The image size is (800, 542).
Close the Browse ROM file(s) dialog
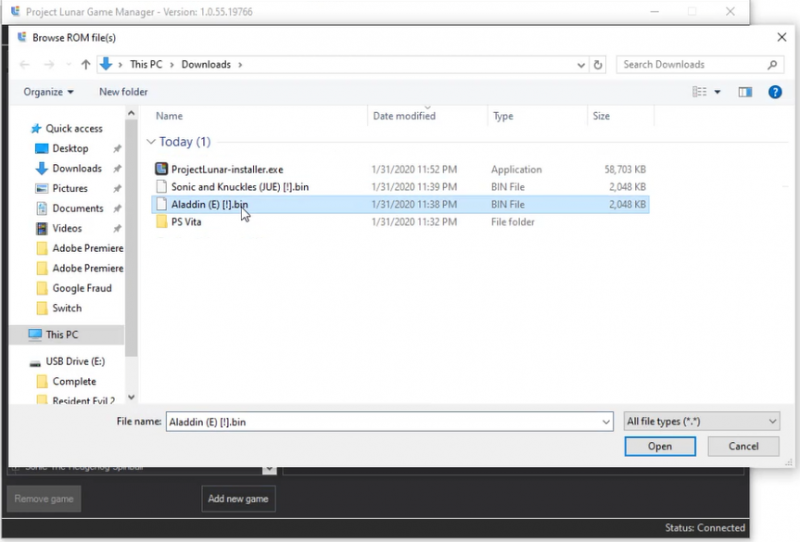(781, 37)
